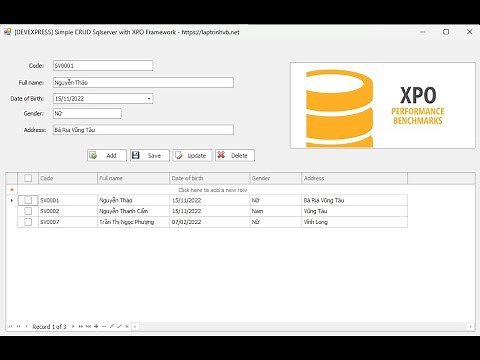This screenshot has height=360, width=480.
Task: Select the grid cell 'Nguyễn Thảo'
Action: (133, 200)
